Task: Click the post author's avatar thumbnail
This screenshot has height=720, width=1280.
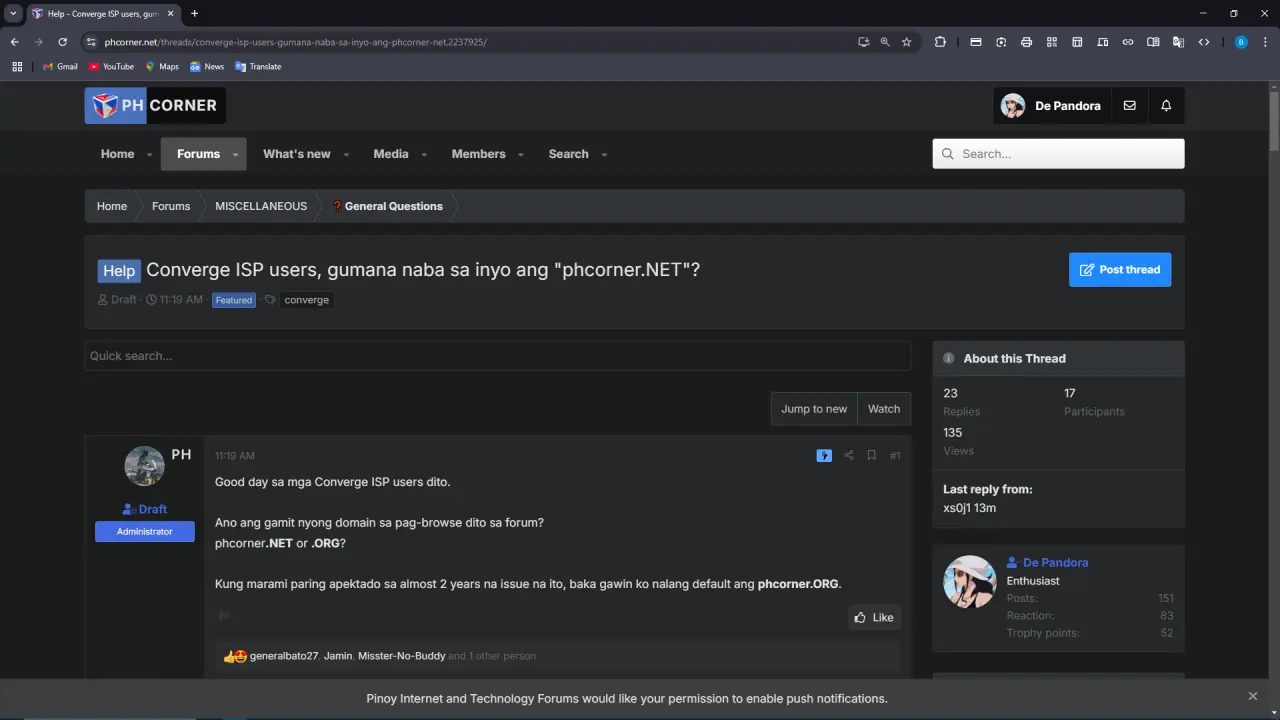Action: pos(145,466)
